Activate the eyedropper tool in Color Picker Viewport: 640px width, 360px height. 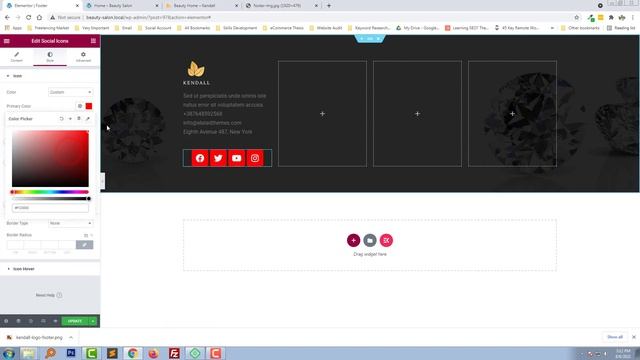(x=87, y=119)
